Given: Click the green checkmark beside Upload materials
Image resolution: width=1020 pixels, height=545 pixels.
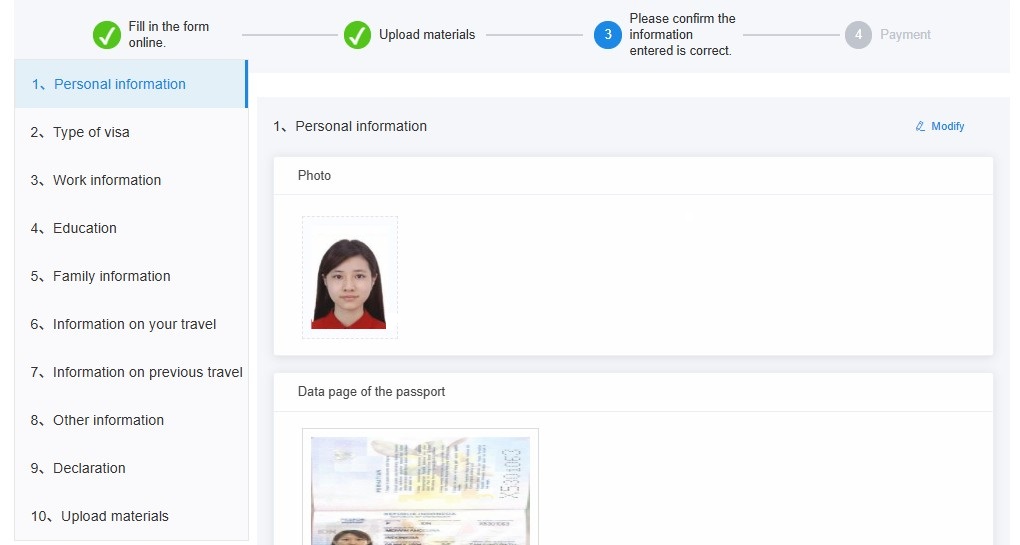Looking at the screenshot, I should pyautogui.click(x=357, y=35).
